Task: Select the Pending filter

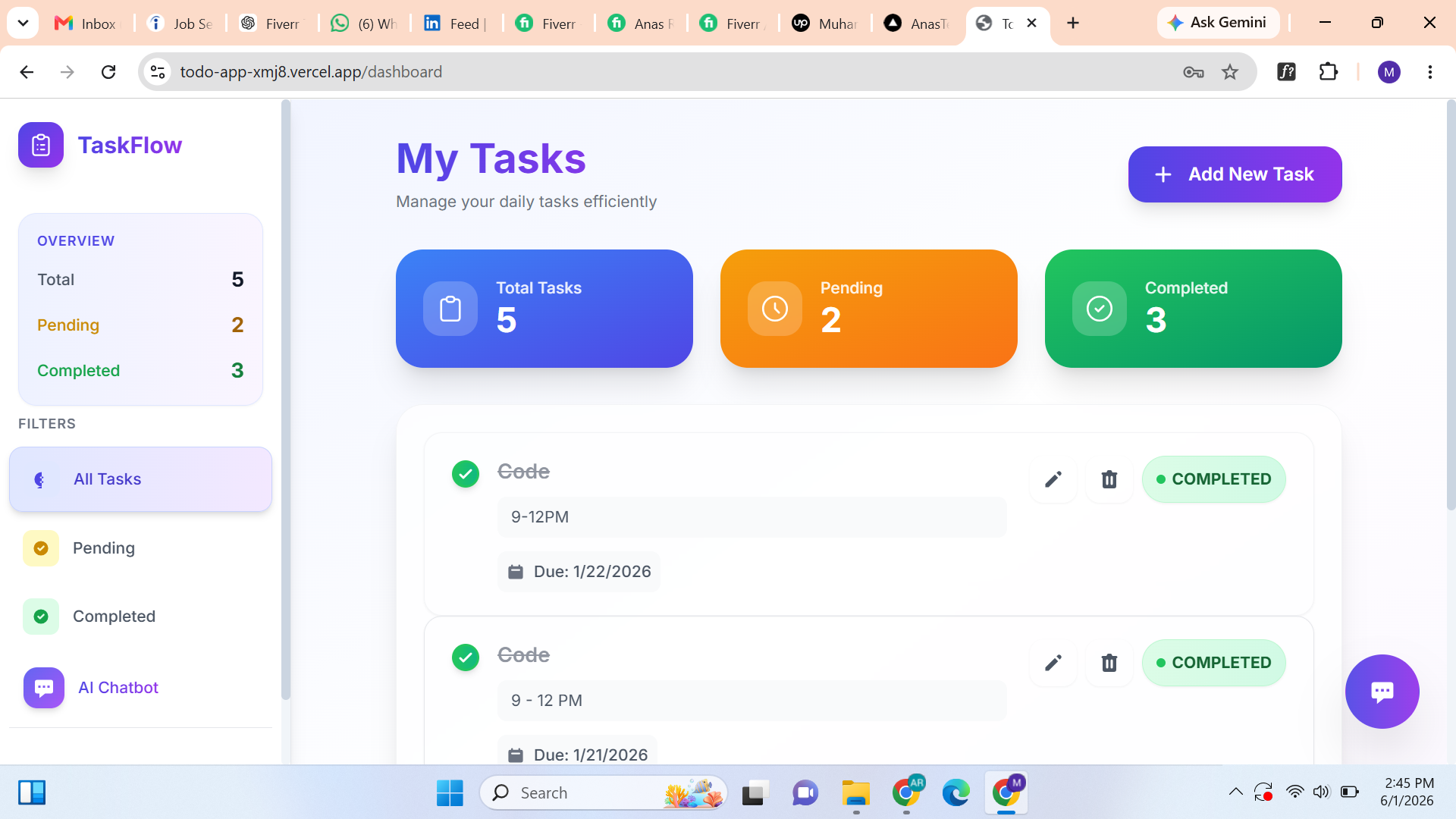Action: point(140,548)
